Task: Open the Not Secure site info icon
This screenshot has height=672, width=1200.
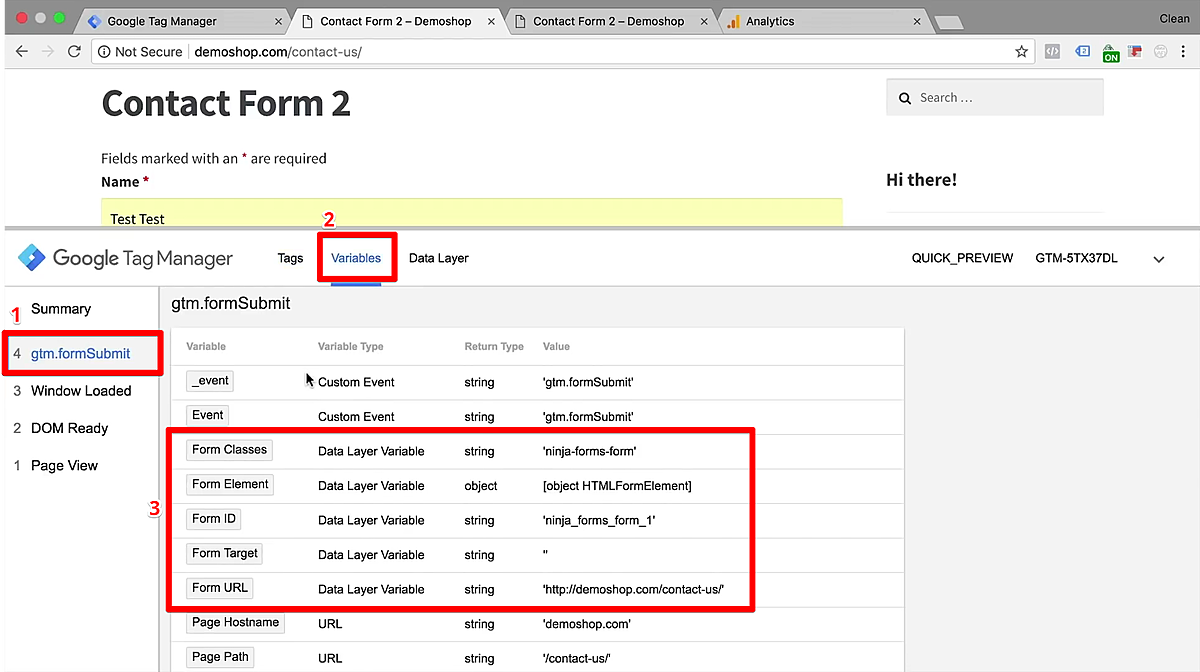Action: pyautogui.click(x=105, y=51)
